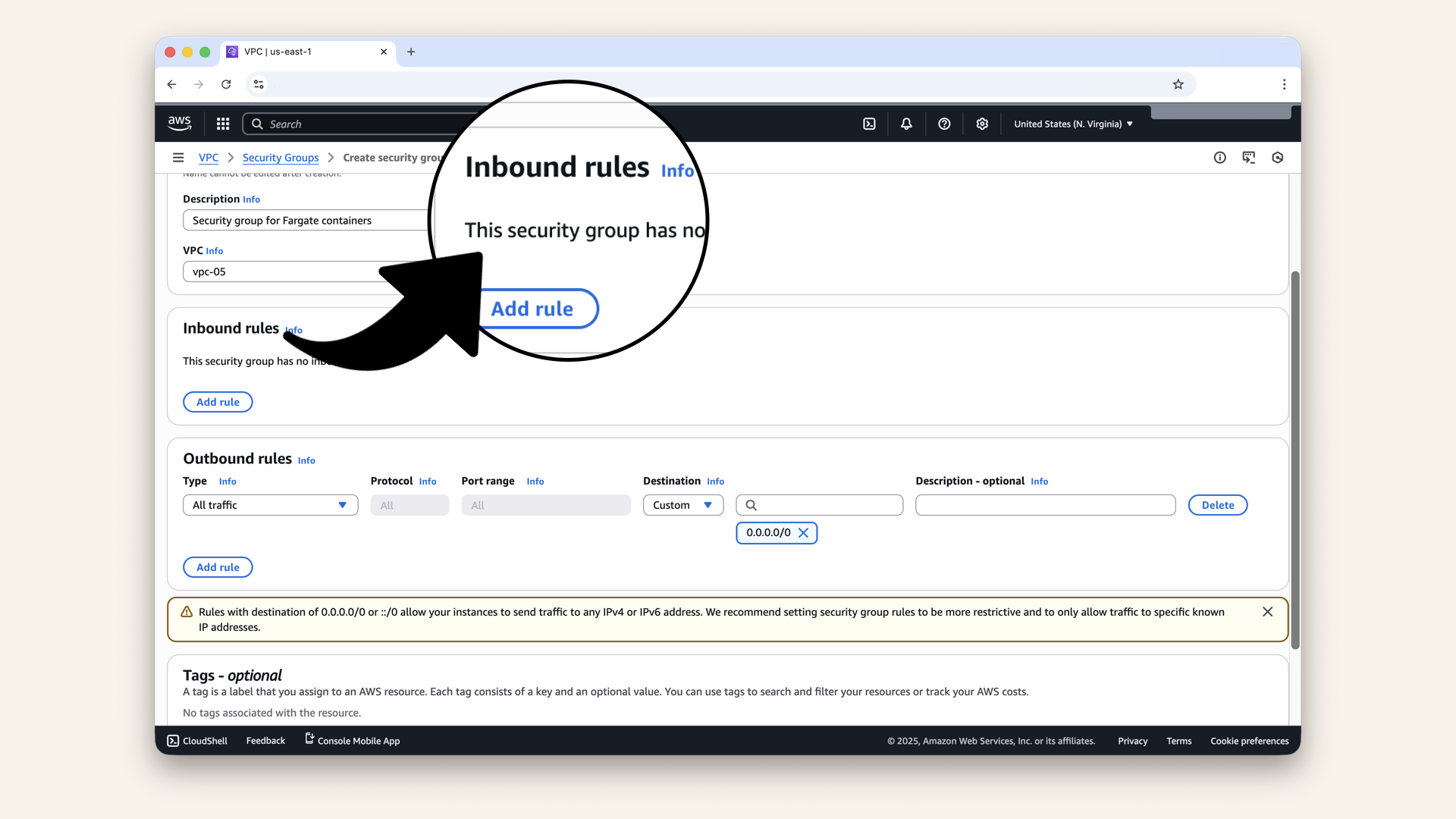Open the notifications bell
Image resolution: width=1456 pixels, height=819 pixels.
click(x=905, y=124)
